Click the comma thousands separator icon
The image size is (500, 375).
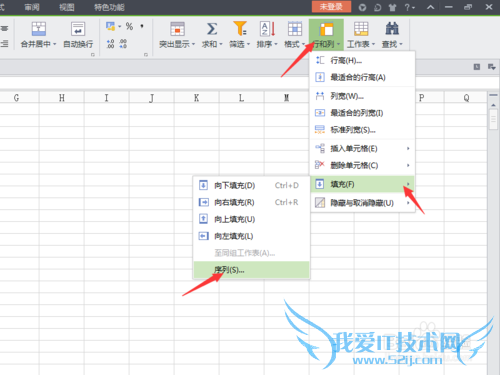[142, 26]
